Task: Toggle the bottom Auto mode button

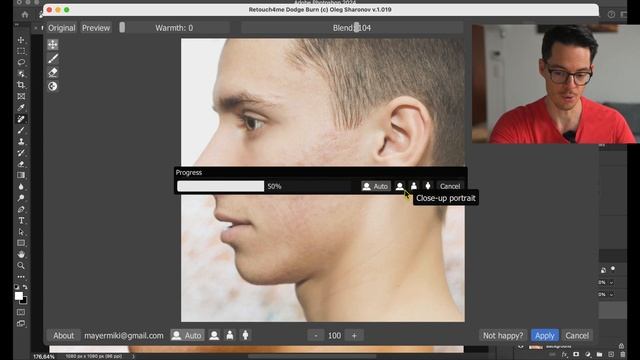Action: pos(187,336)
